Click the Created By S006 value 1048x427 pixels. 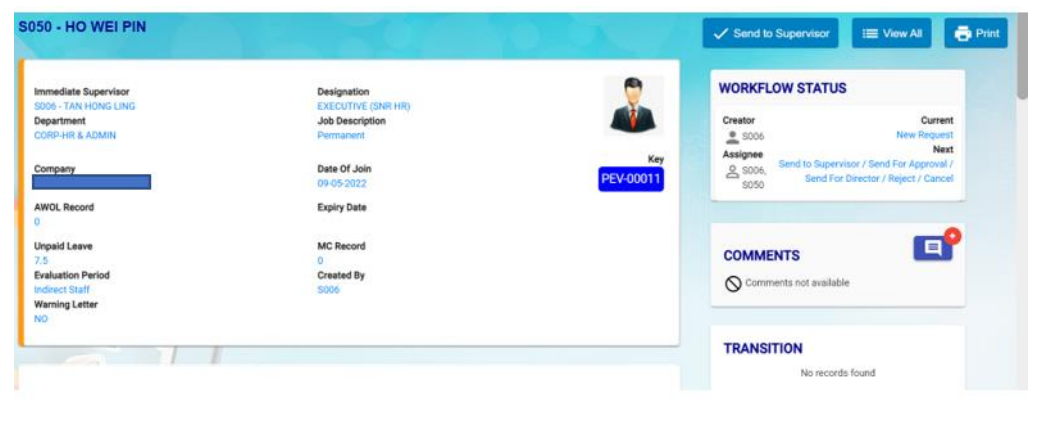tap(328, 289)
